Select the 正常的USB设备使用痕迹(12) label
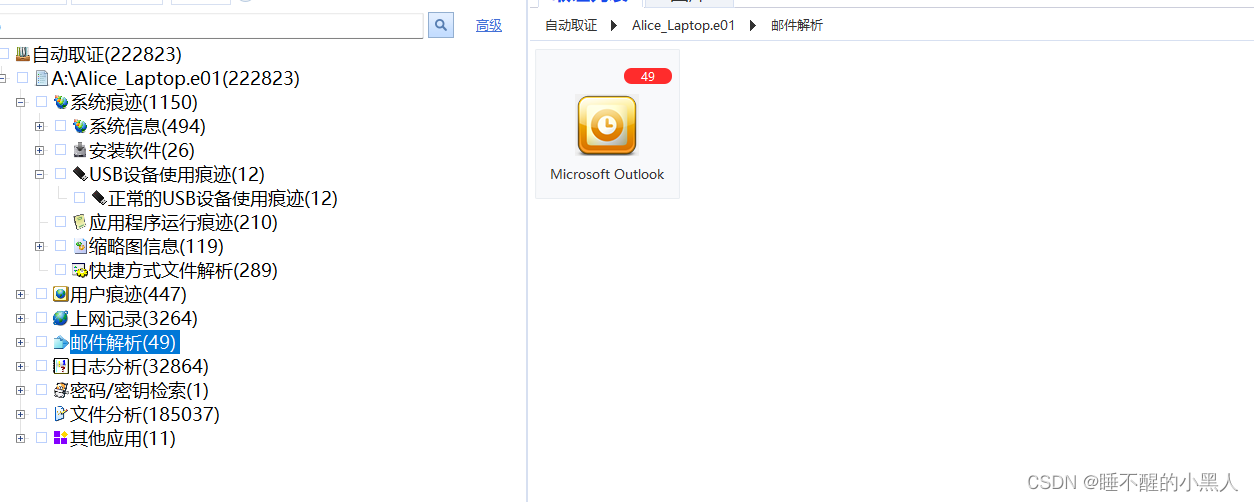Screen dimensions: 1254x502 click(x=223, y=198)
